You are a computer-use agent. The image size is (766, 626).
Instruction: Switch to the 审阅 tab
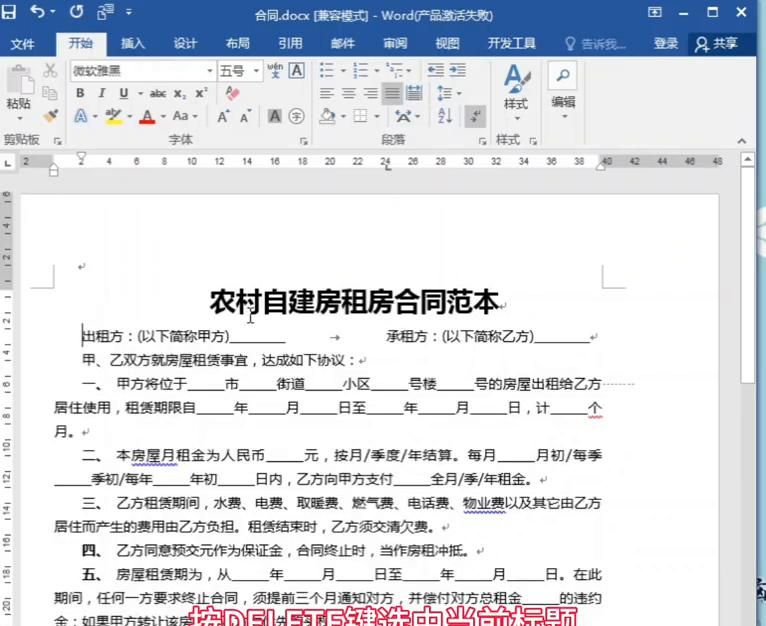[x=395, y=43]
